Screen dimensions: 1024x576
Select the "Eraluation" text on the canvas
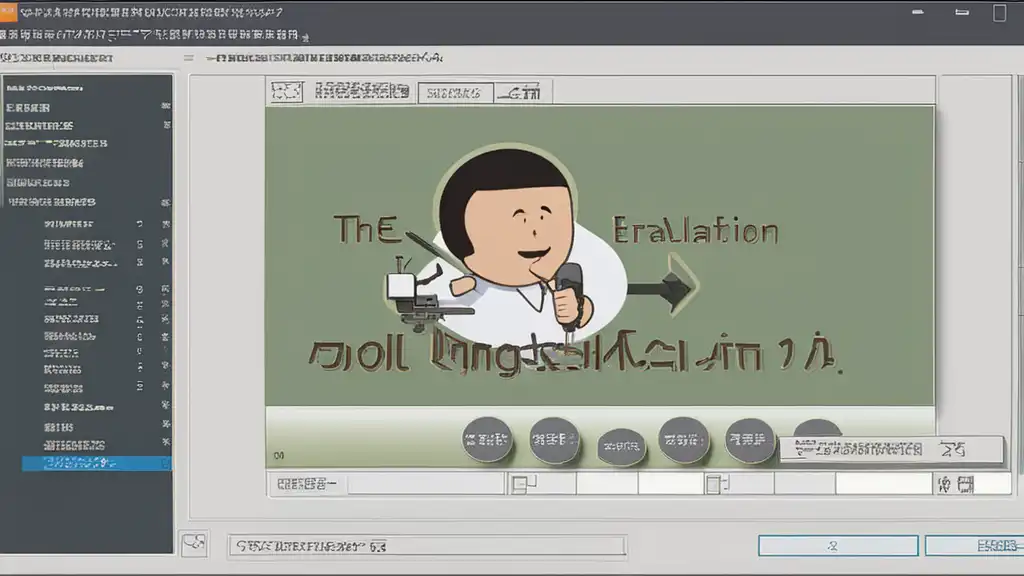click(x=696, y=231)
